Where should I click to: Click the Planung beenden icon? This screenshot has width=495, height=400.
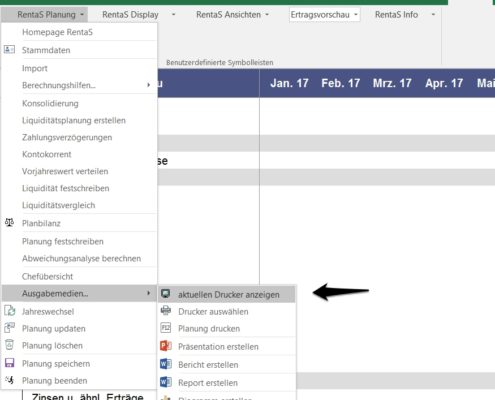[x=10, y=380]
